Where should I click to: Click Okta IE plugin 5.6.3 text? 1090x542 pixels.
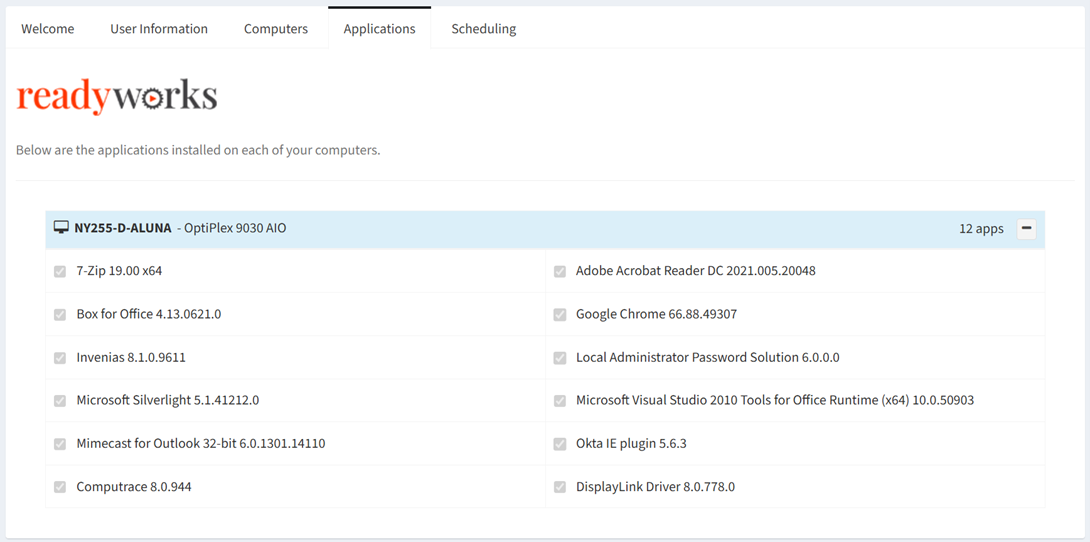[x=631, y=443]
